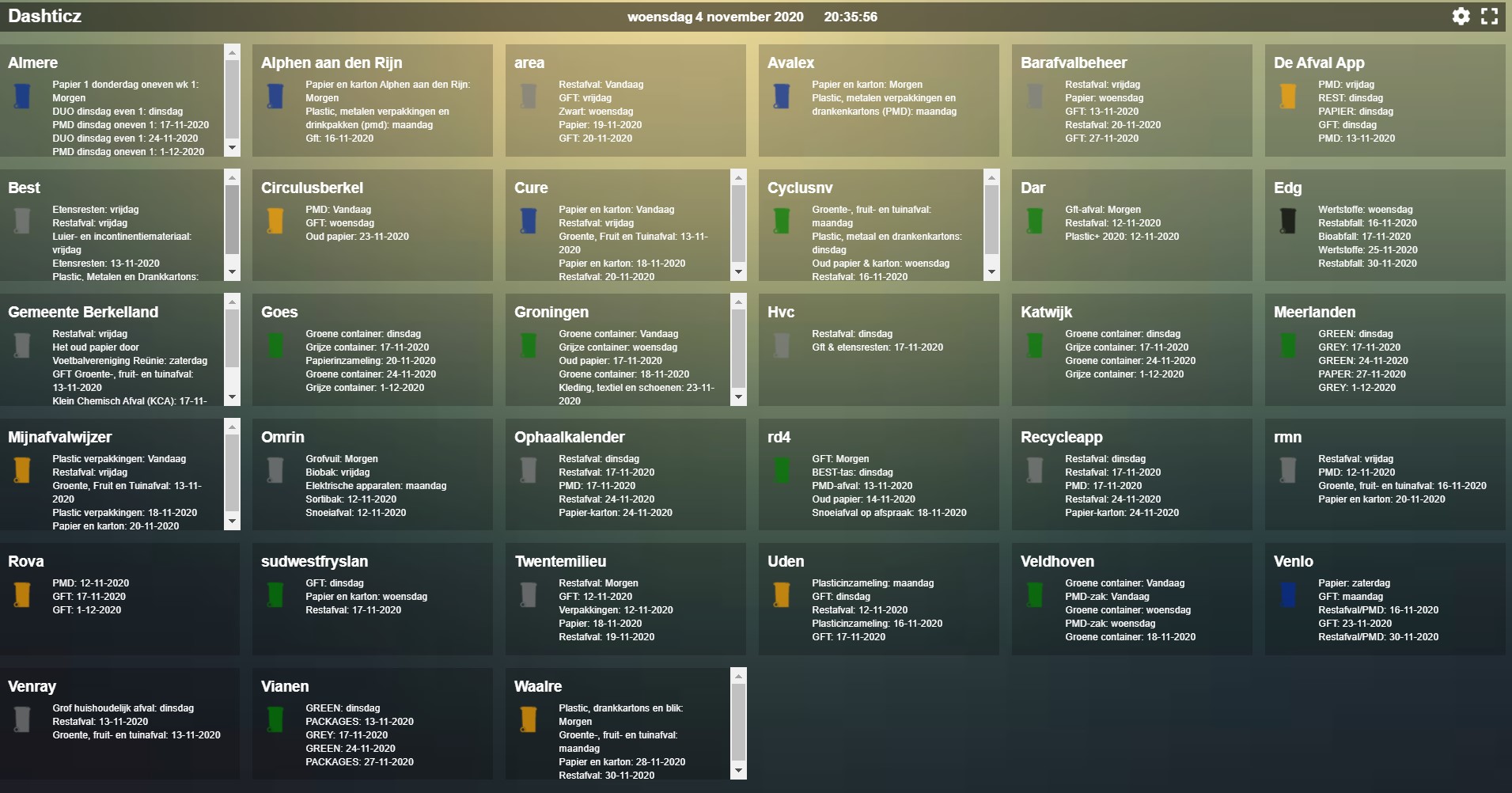Open the settings gear icon
This screenshot has height=793, width=1512.
click(1461, 16)
